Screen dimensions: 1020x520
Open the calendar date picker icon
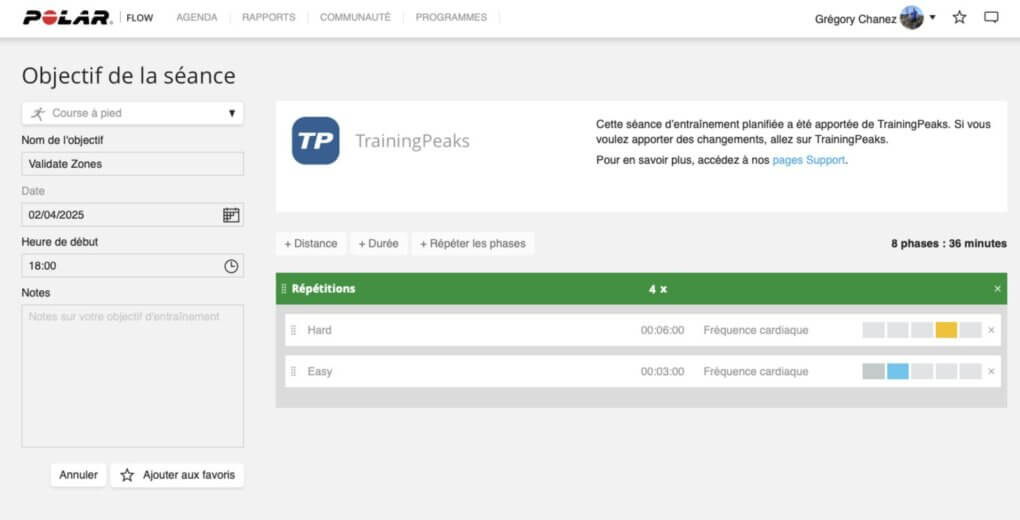tap(231, 215)
